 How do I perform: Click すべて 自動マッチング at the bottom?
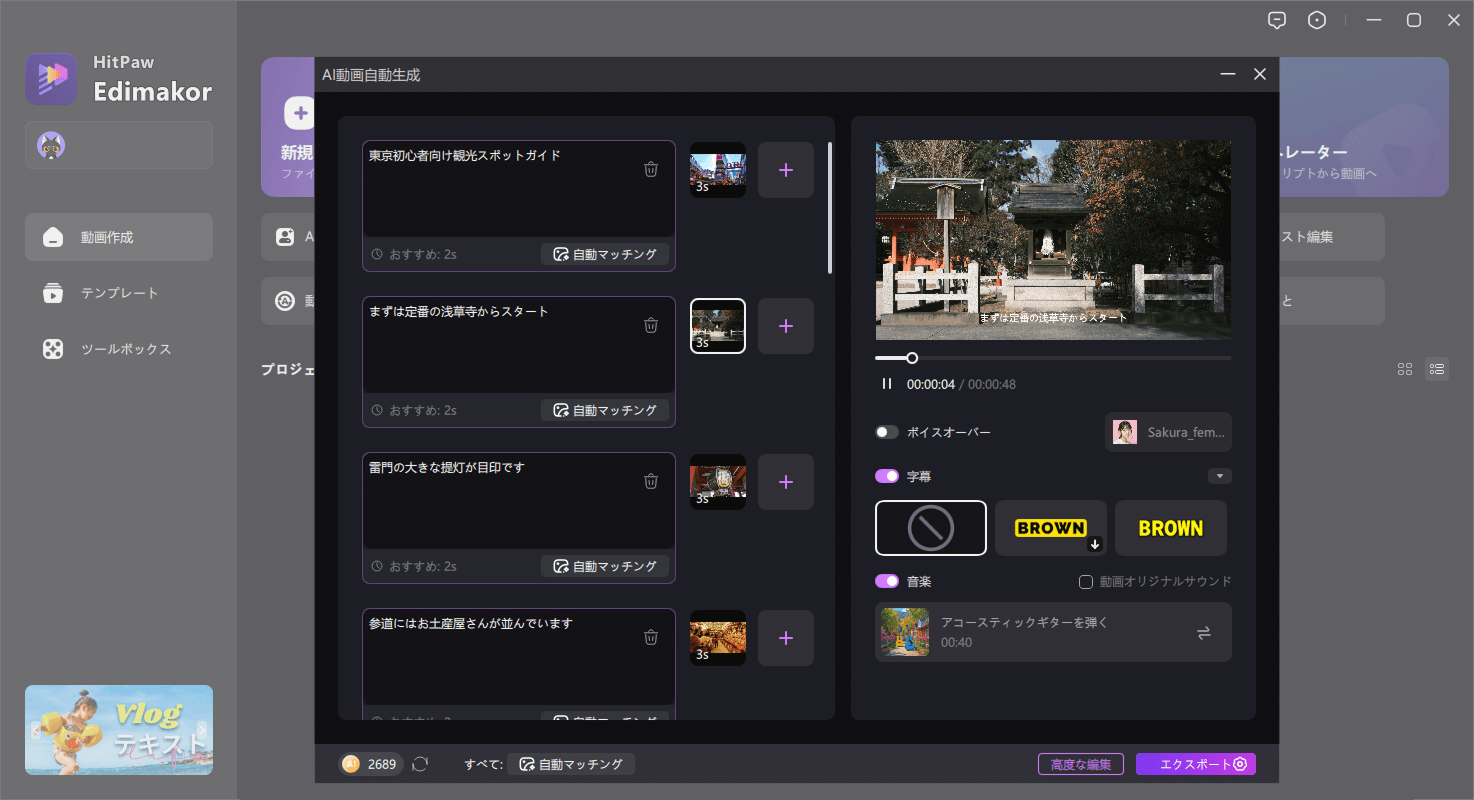click(571, 764)
